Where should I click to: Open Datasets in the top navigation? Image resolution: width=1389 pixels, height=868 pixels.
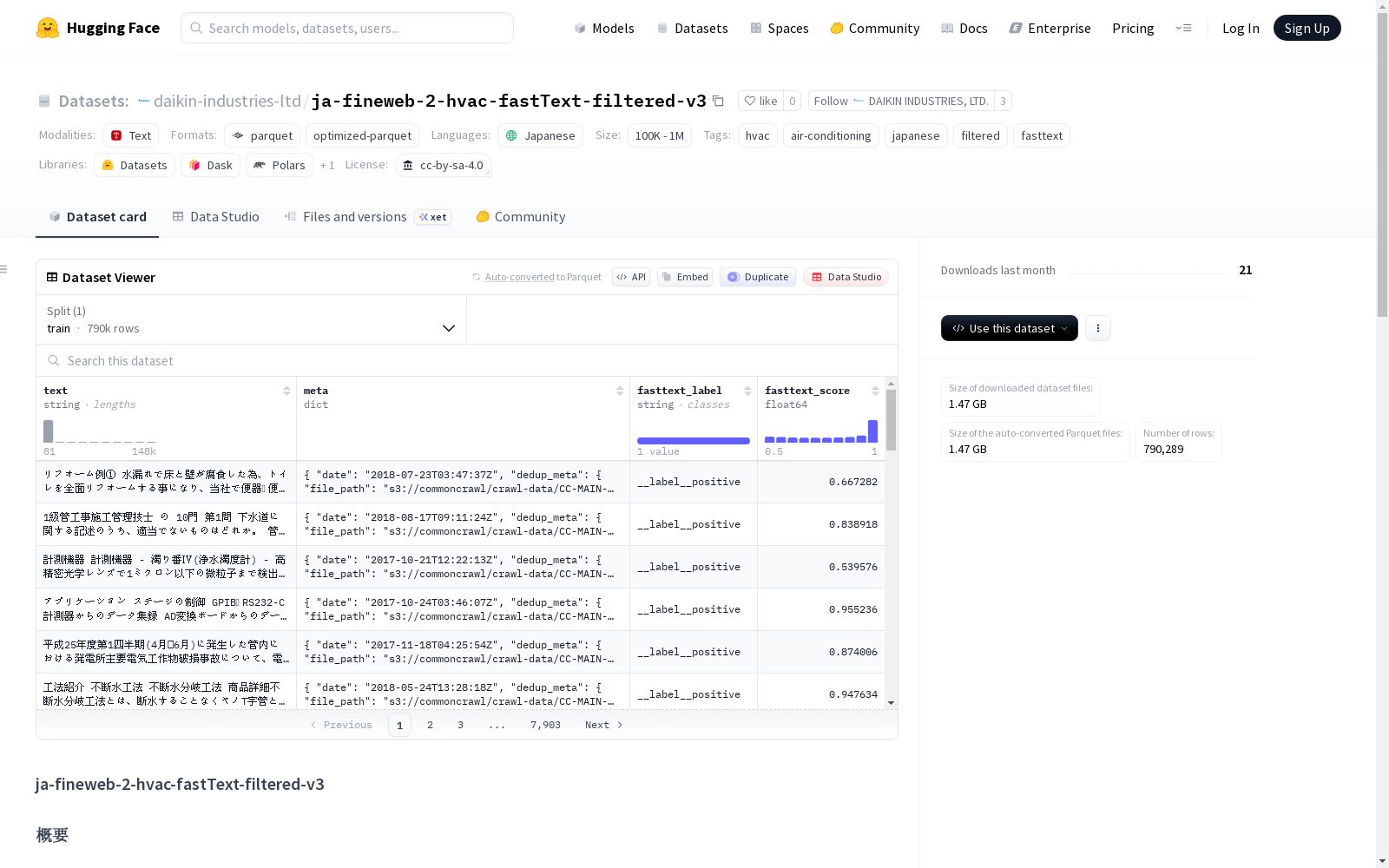point(692,28)
